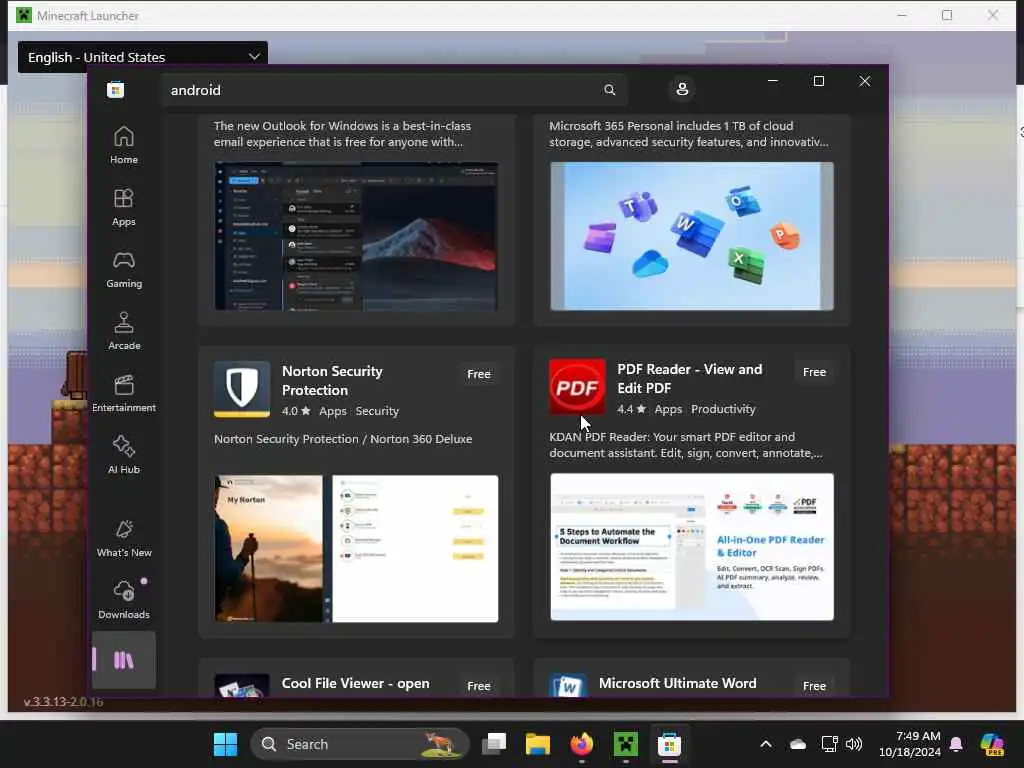Viewport: 1024px width, 768px height.
Task: Show hidden system tray icons
Action: [766, 744]
